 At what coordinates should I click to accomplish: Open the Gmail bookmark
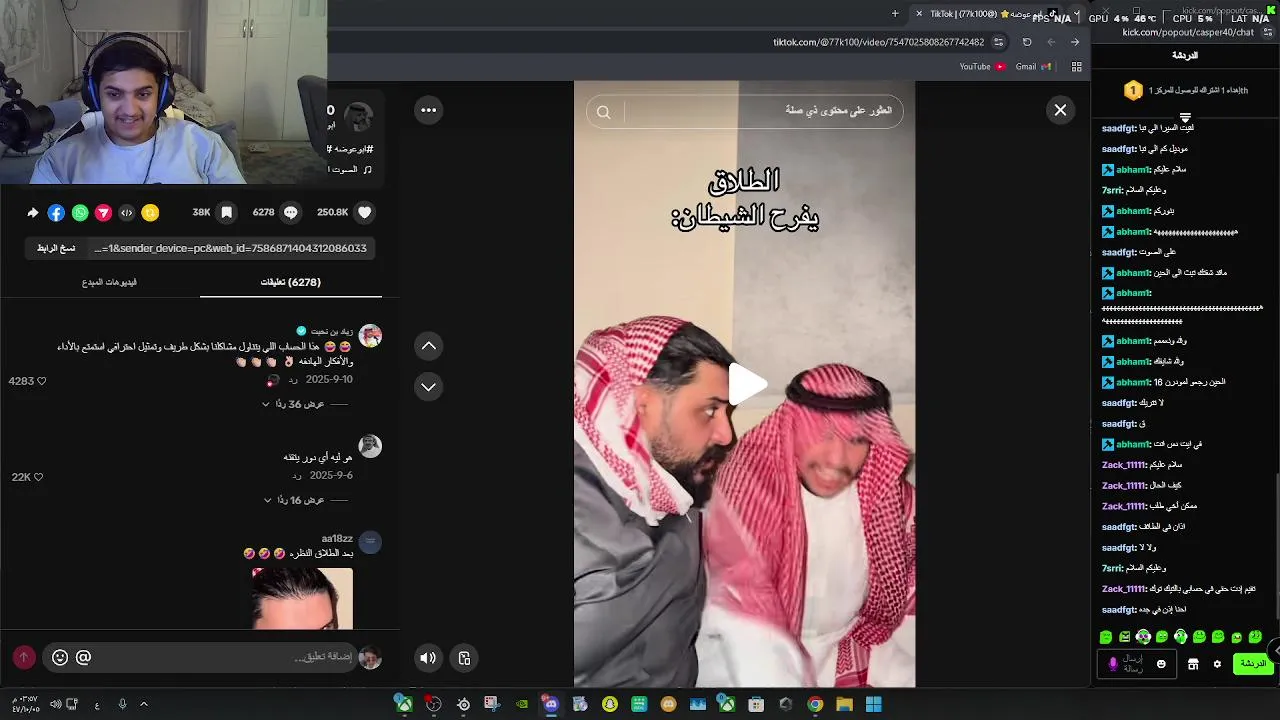(x=1033, y=67)
